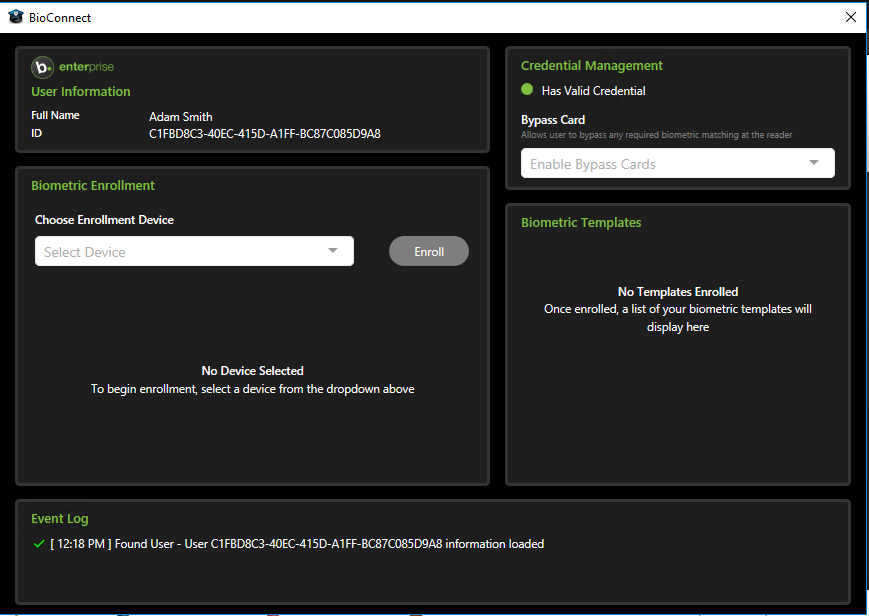
Task: Close the BioConnect window
Action: (x=851, y=17)
